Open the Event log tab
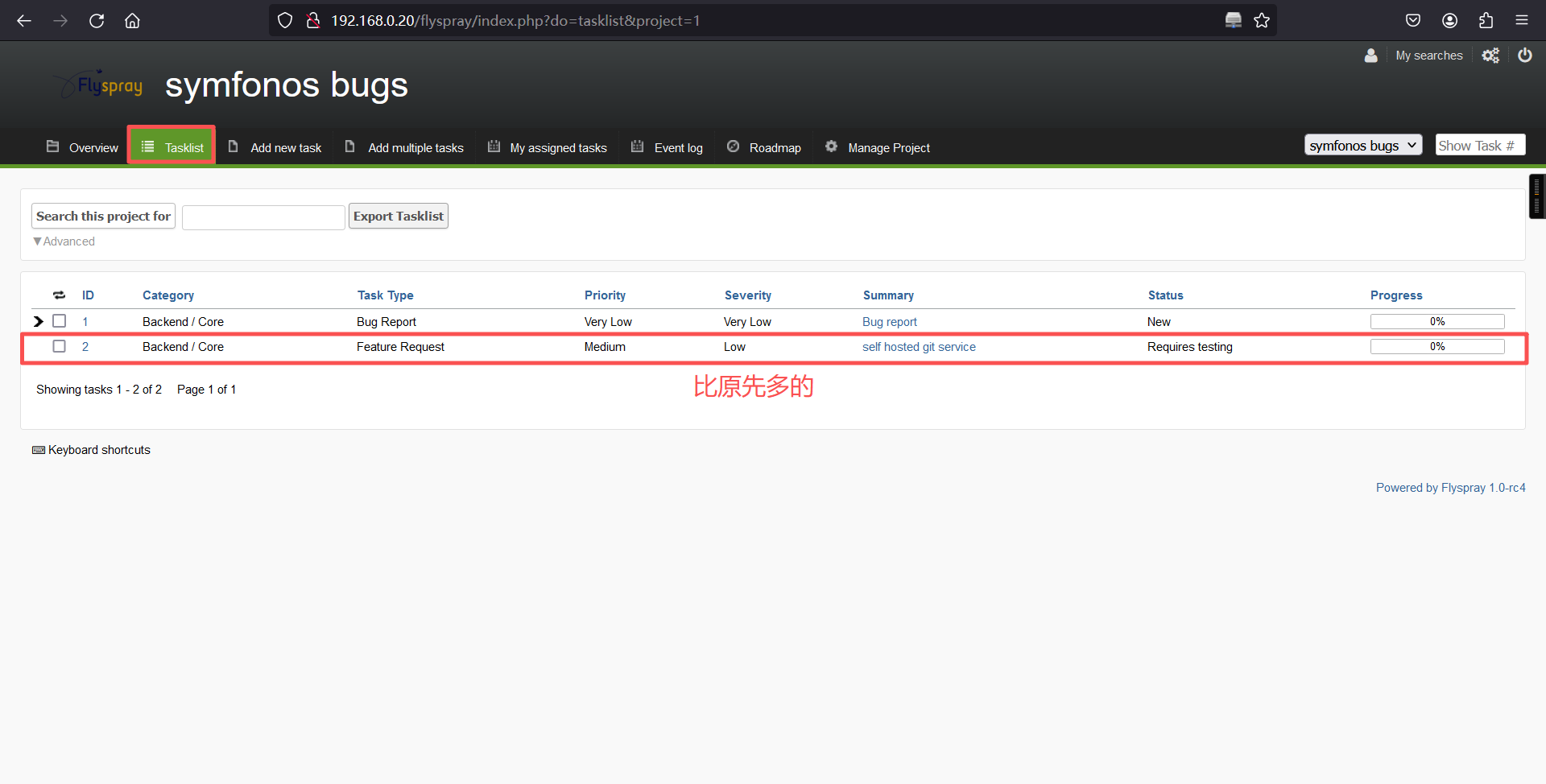The width and height of the screenshot is (1546, 784). coord(668,147)
